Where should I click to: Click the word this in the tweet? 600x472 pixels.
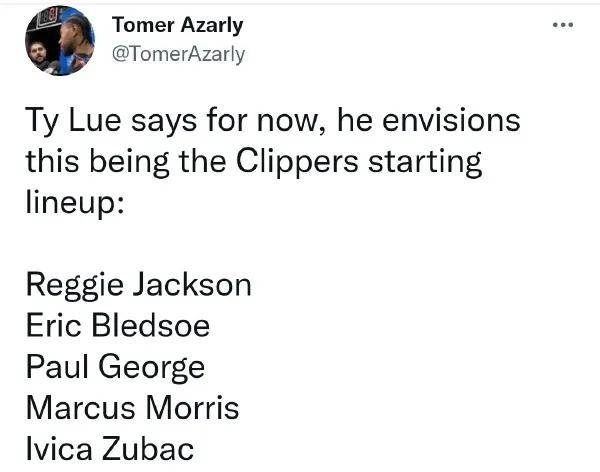coord(53,161)
